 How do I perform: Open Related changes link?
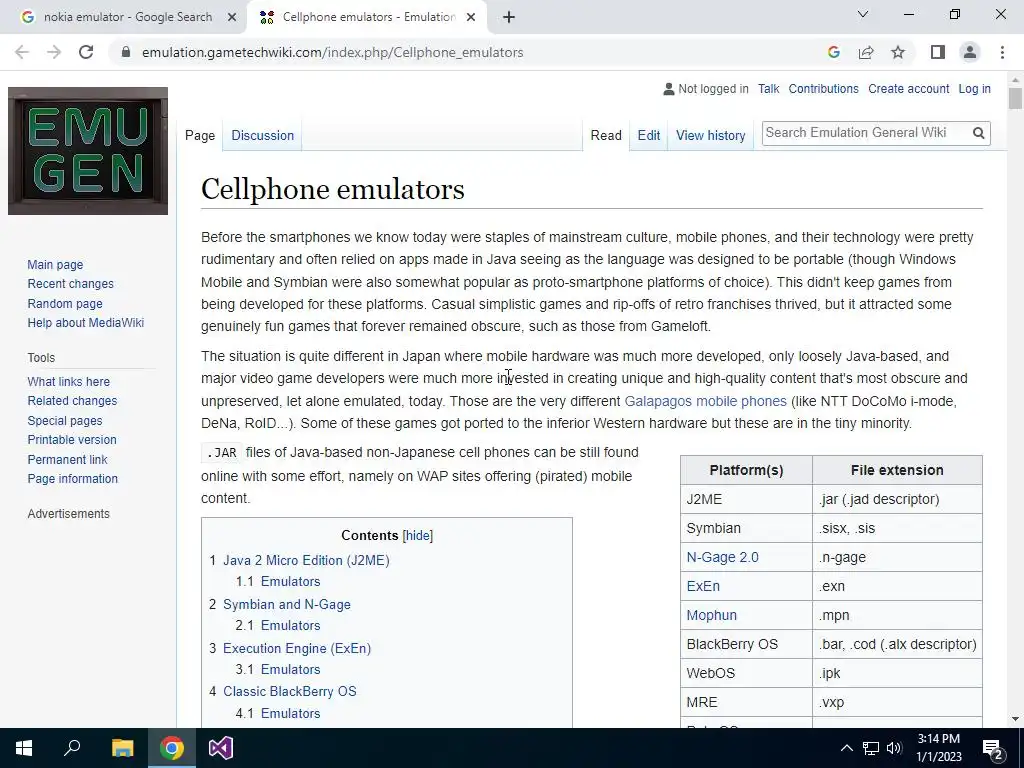[x=72, y=401]
